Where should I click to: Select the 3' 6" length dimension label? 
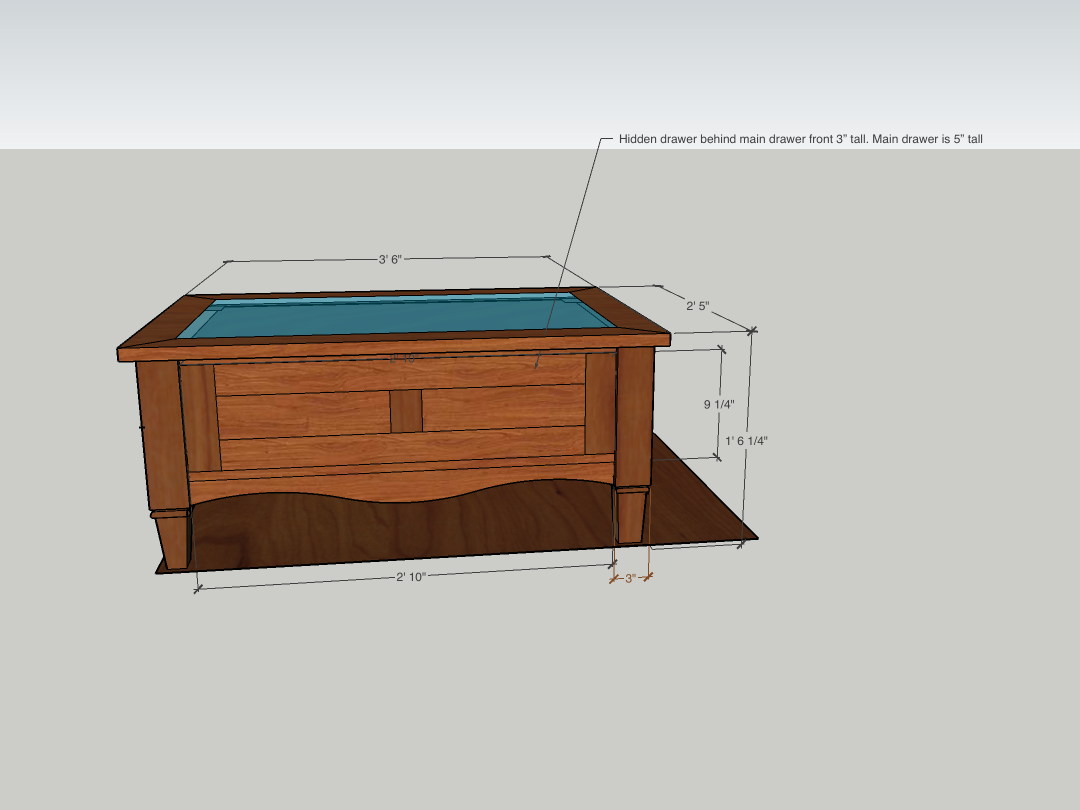390,260
